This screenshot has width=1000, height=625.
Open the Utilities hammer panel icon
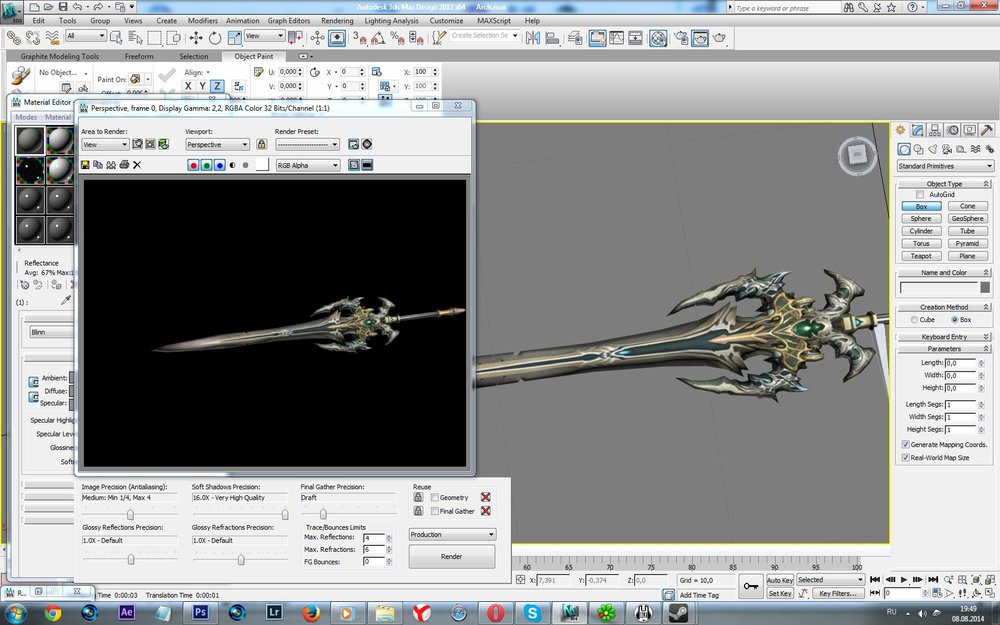coord(987,130)
